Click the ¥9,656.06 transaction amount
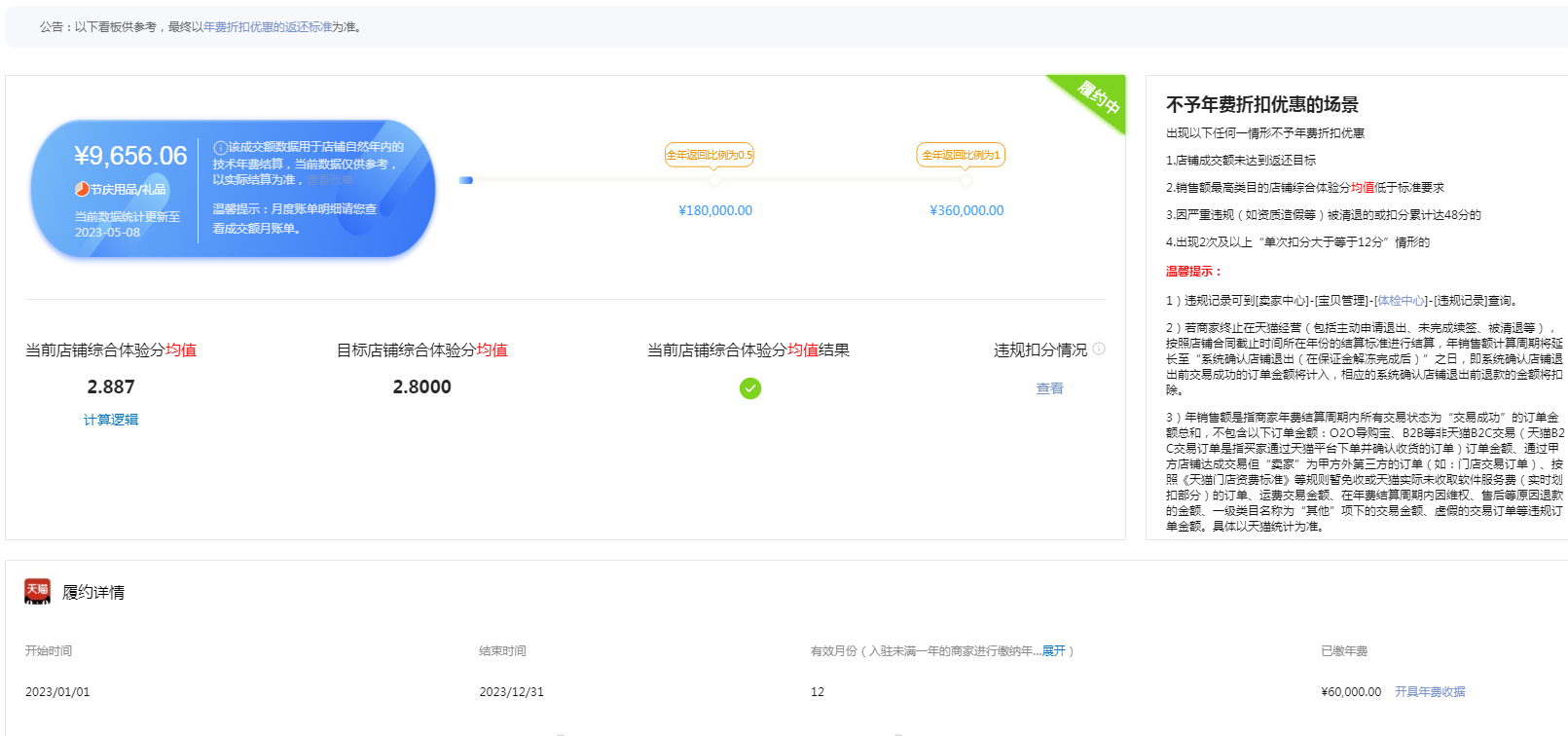1568x736 pixels. click(130, 156)
